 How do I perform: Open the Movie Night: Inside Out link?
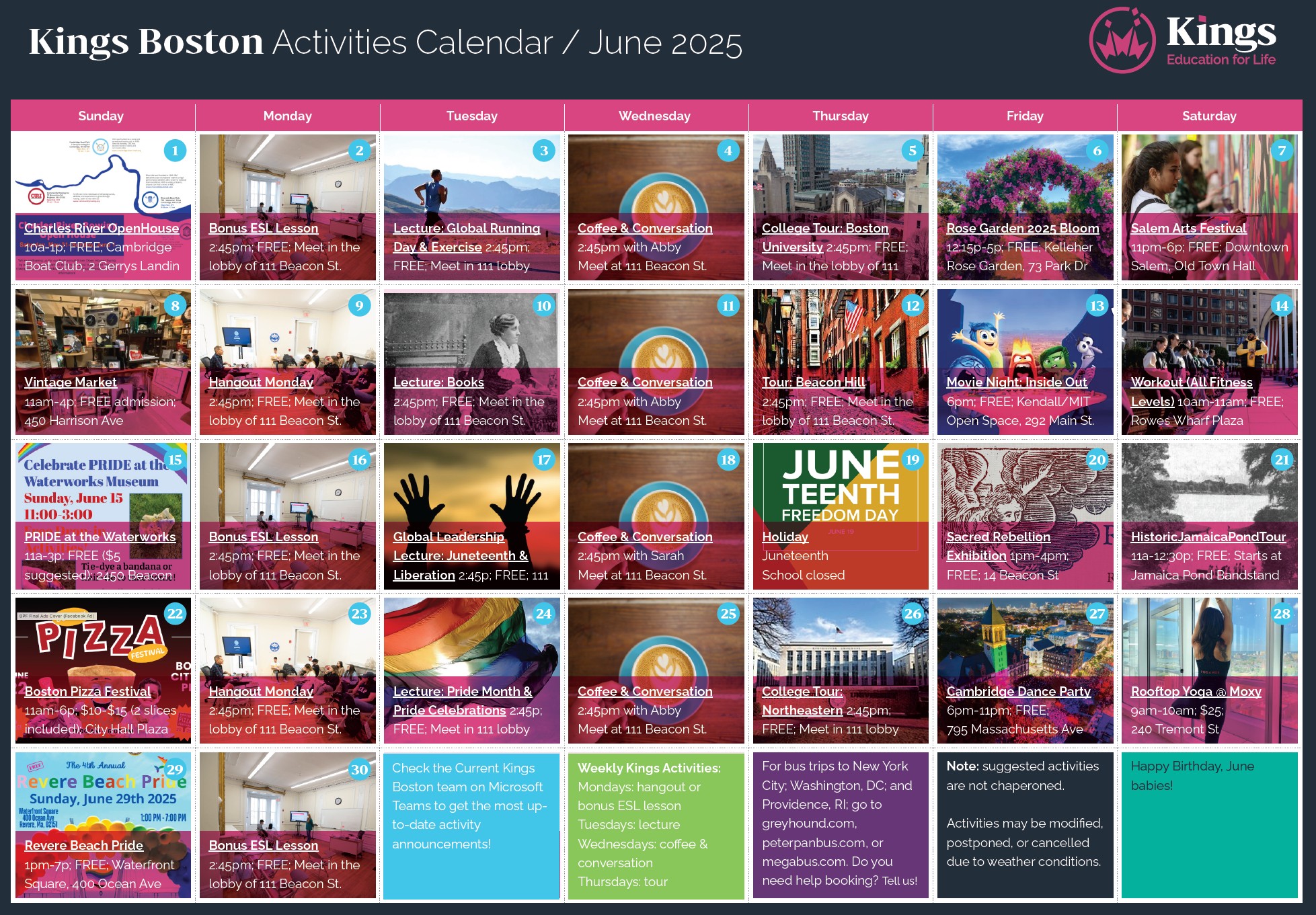click(x=1017, y=382)
